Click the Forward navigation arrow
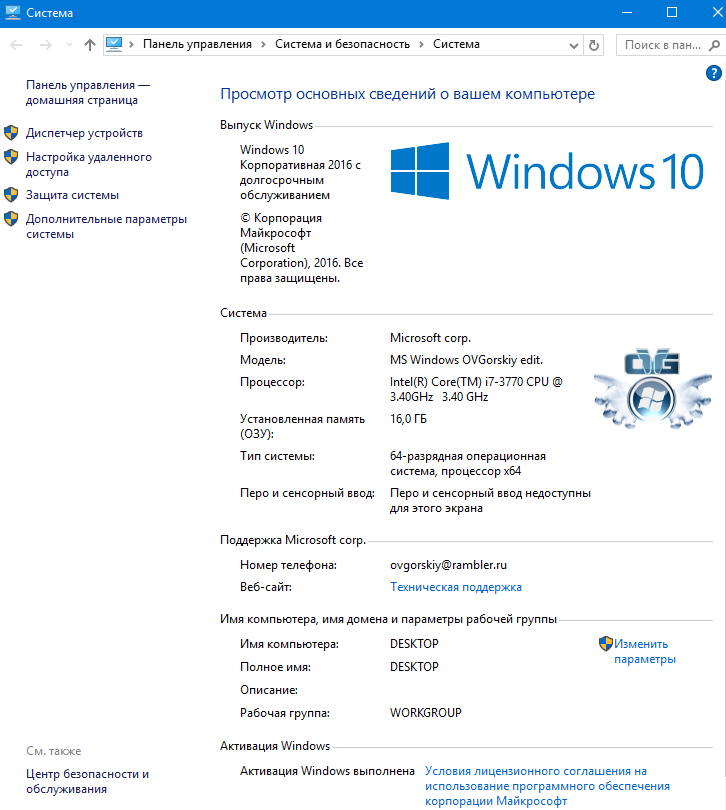The image size is (726, 810). click(x=45, y=45)
